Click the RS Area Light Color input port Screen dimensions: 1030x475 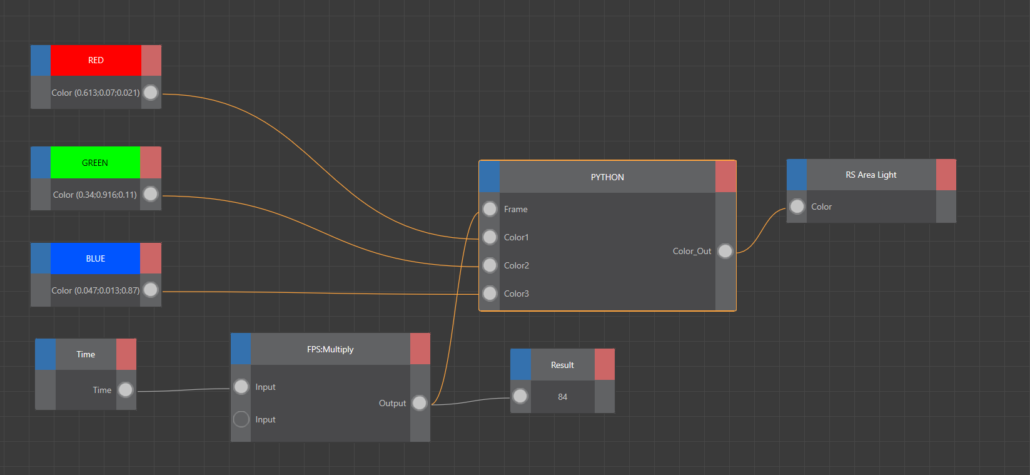point(797,207)
